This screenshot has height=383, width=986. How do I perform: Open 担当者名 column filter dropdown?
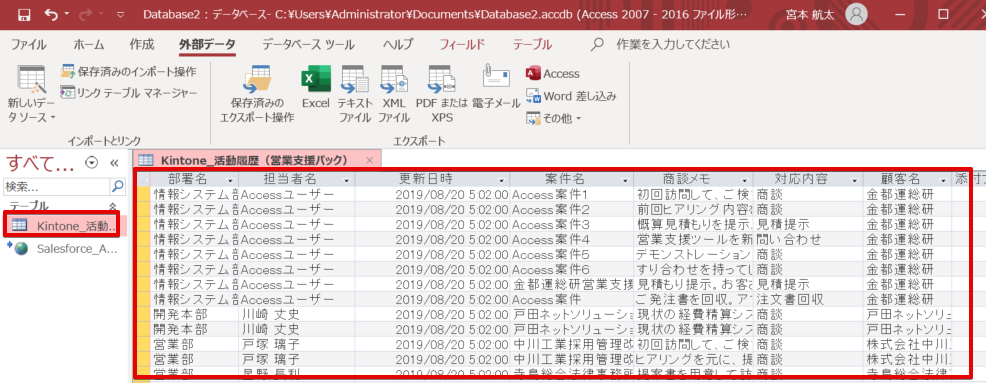(x=346, y=180)
